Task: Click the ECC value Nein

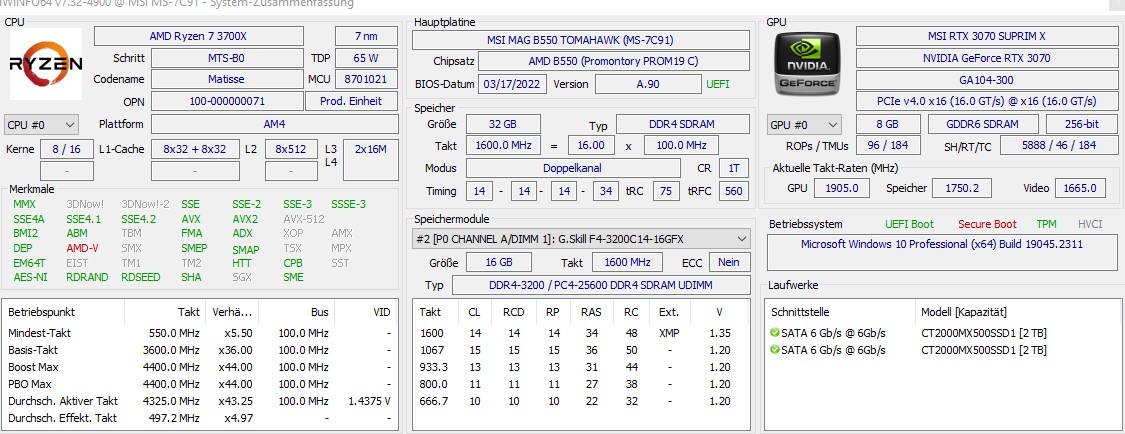Action: click(x=730, y=262)
